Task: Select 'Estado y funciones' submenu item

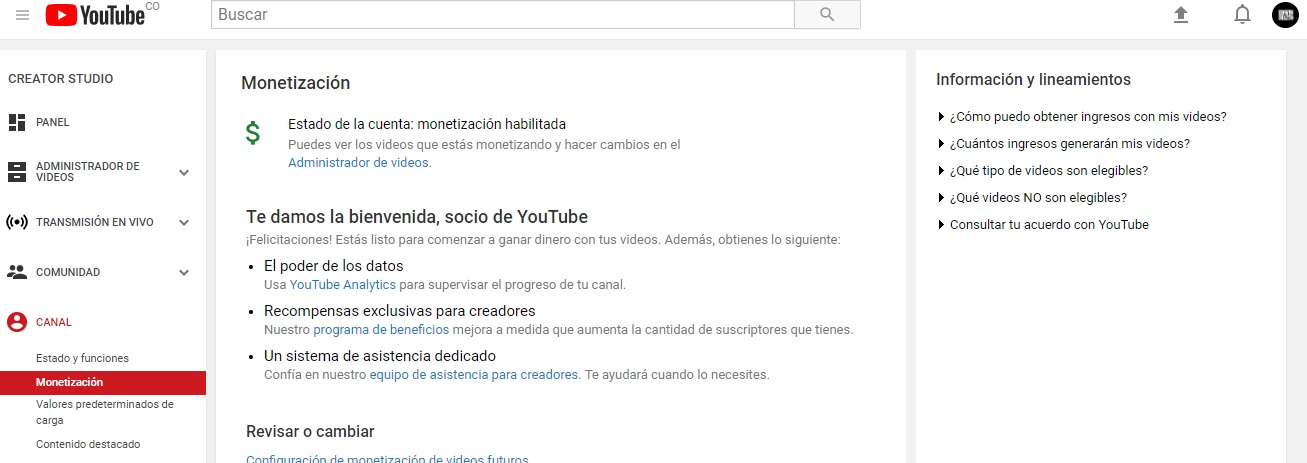Action: [x=82, y=358]
